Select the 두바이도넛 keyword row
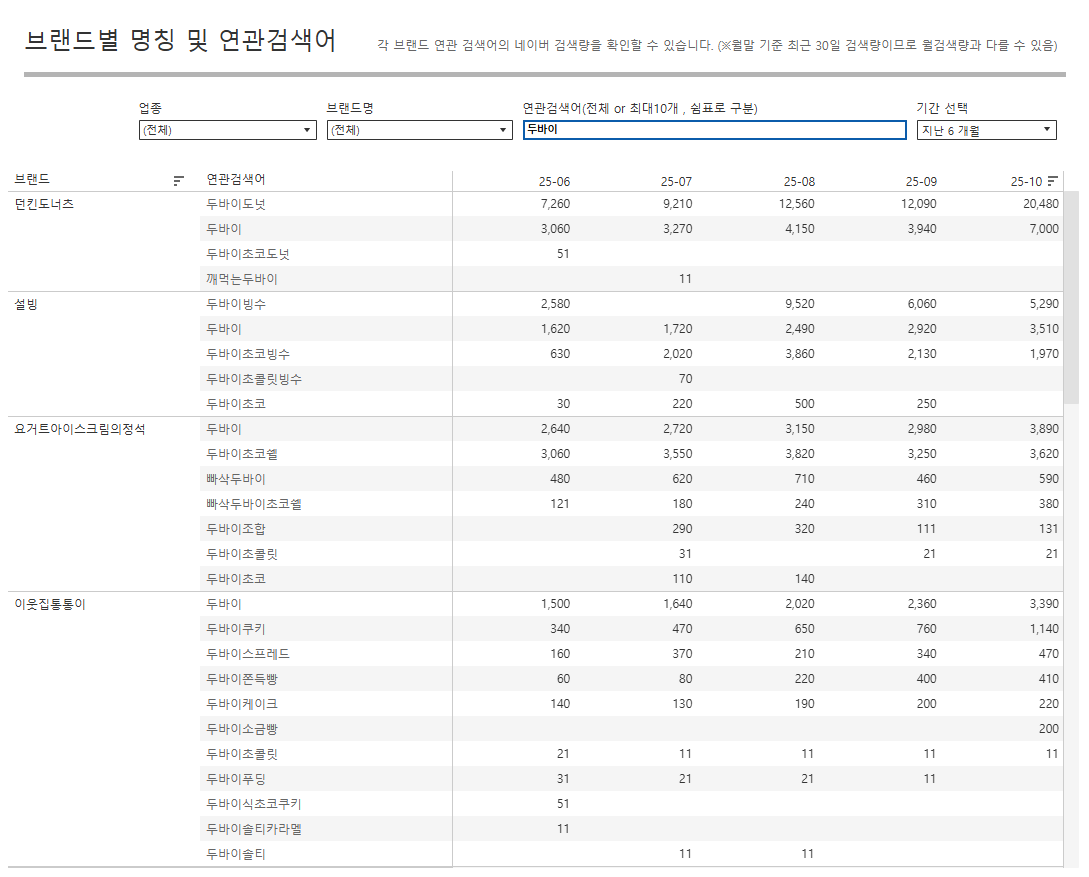1089x877 pixels. click(x=236, y=204)
